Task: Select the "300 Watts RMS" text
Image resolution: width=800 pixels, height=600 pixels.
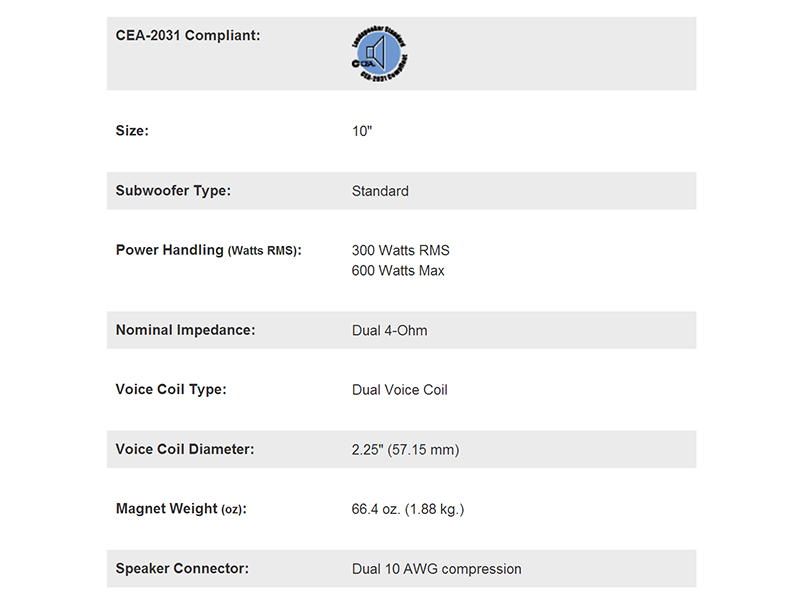Action: tap(401, 250)
